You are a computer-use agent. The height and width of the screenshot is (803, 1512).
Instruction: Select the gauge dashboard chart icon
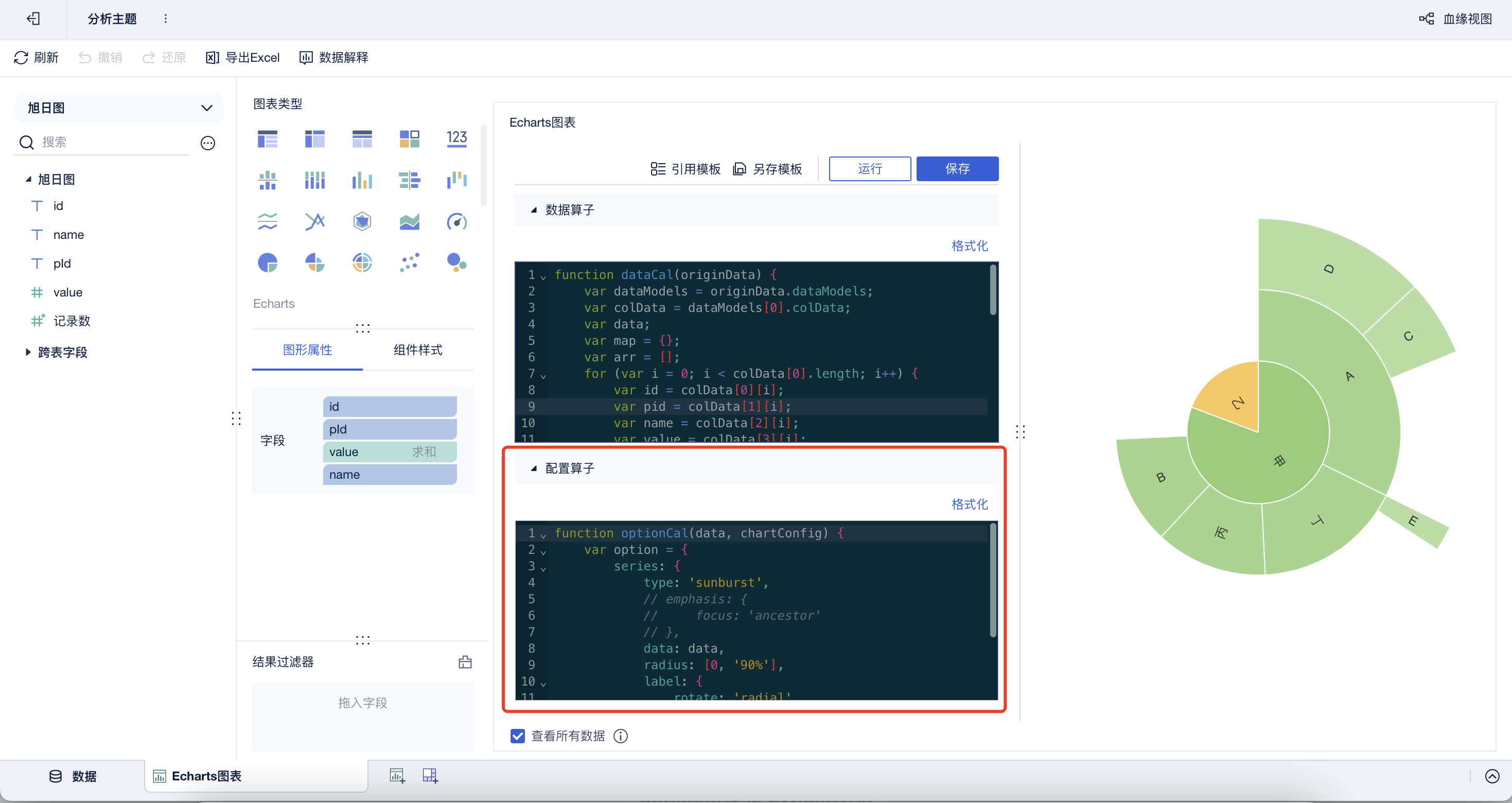pyautogui.click(x=456, y=221)
